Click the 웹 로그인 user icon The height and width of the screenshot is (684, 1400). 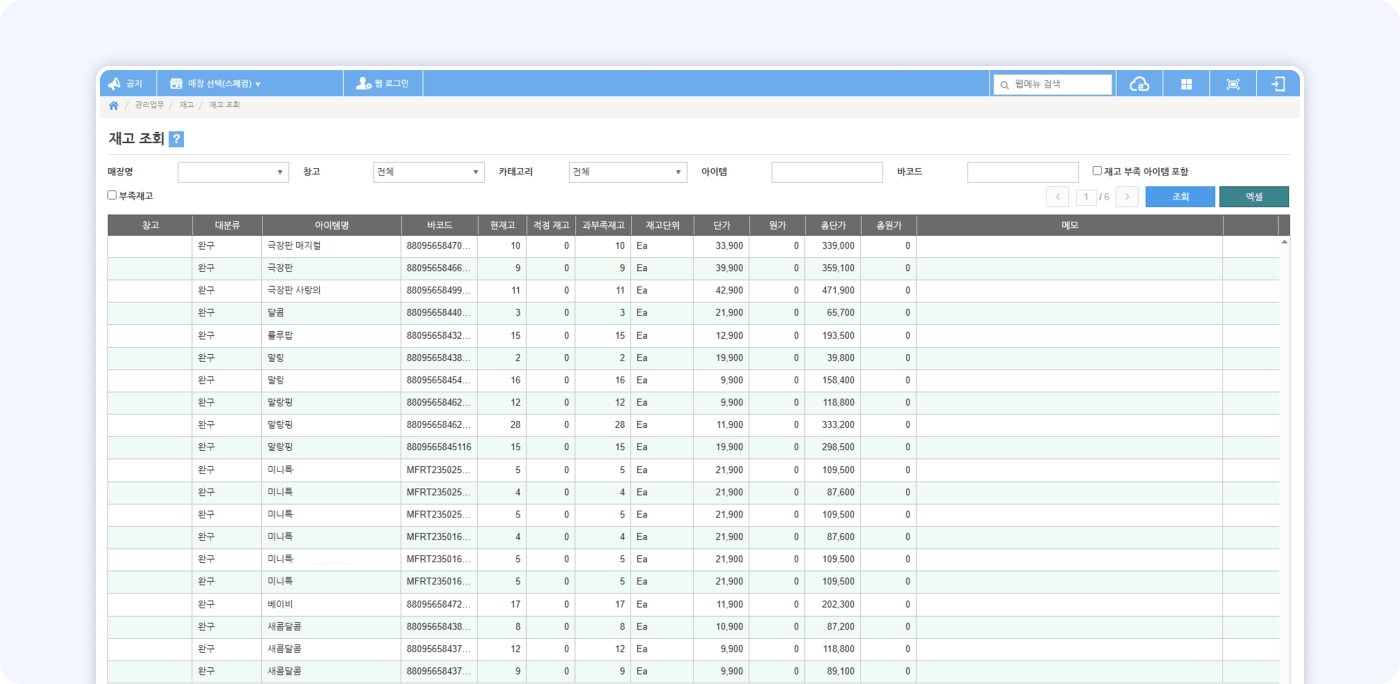pos(364,84)
